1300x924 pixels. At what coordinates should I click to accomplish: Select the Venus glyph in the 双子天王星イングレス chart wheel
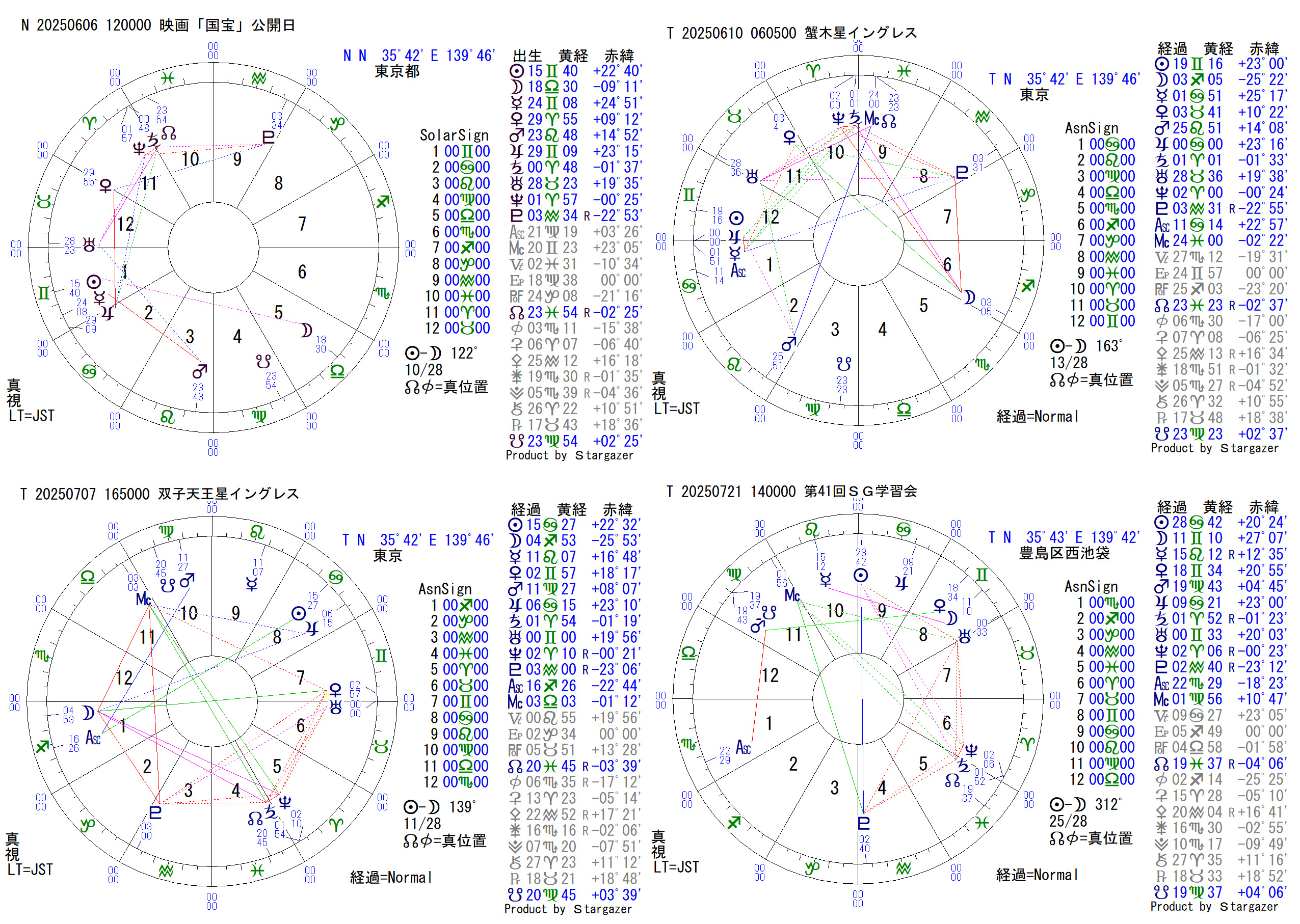tap(335, 690)
